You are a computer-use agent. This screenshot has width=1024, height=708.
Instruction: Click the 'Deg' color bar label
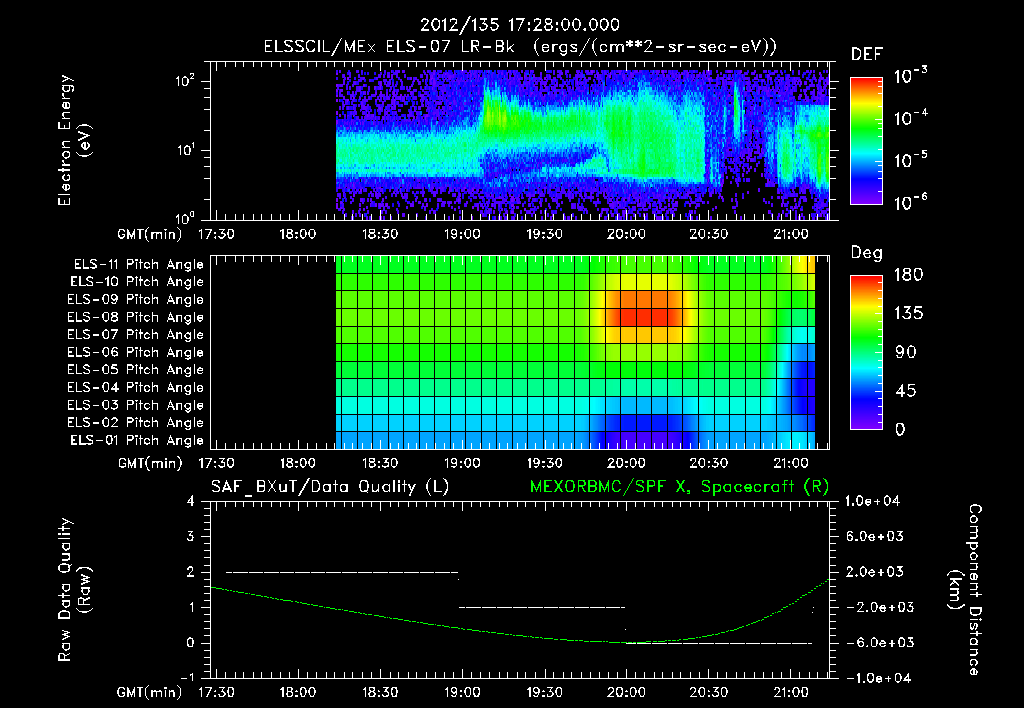[867, 253]
